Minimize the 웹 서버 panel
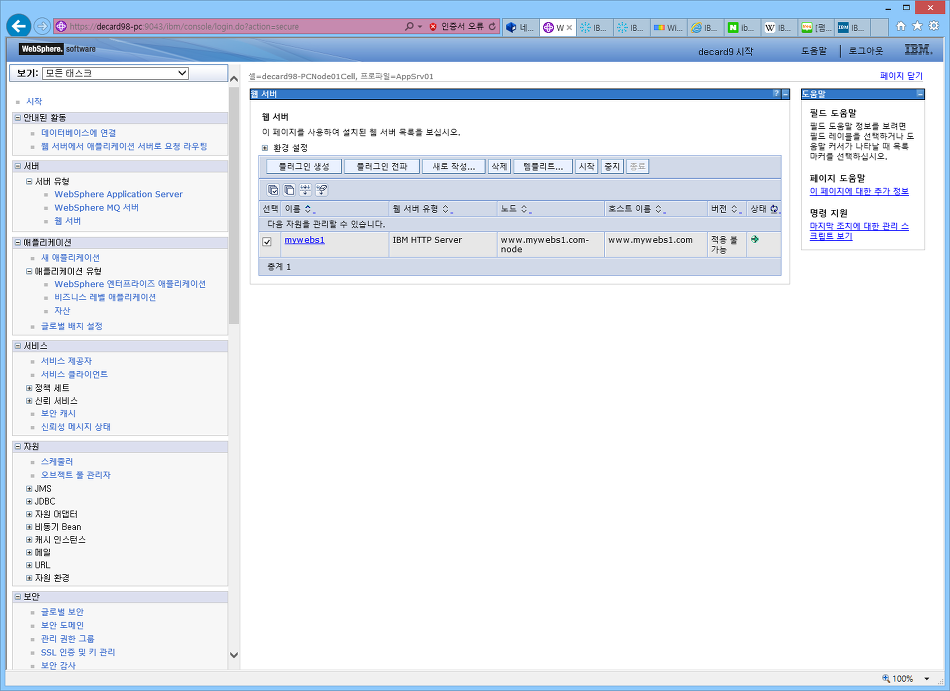950x691 pixels. (x=785, y=94)
